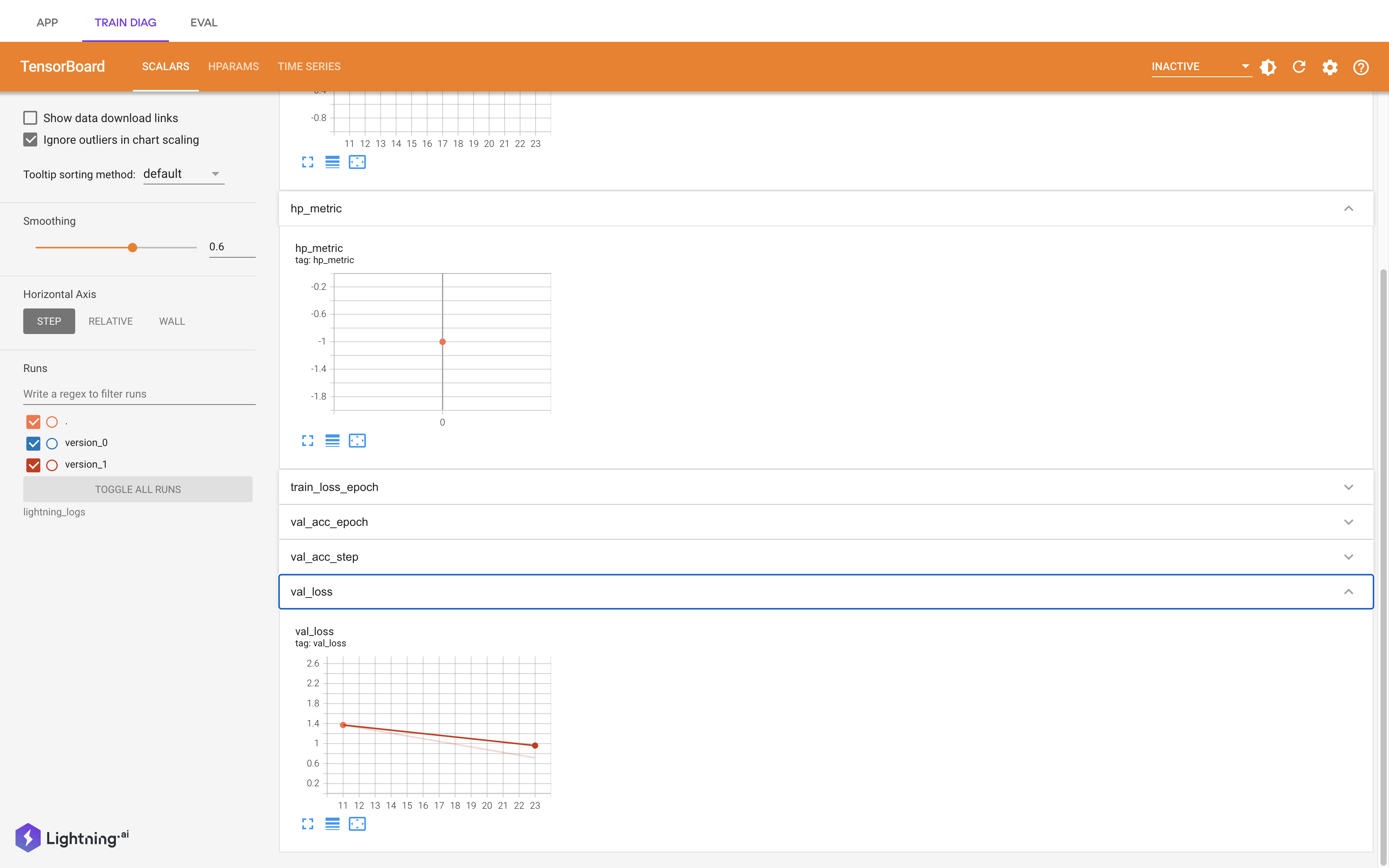The height and width of the screenshot is (868, 1389).
Task: Click TOGGLE ALL RUNS button
Action: (138, 489)
